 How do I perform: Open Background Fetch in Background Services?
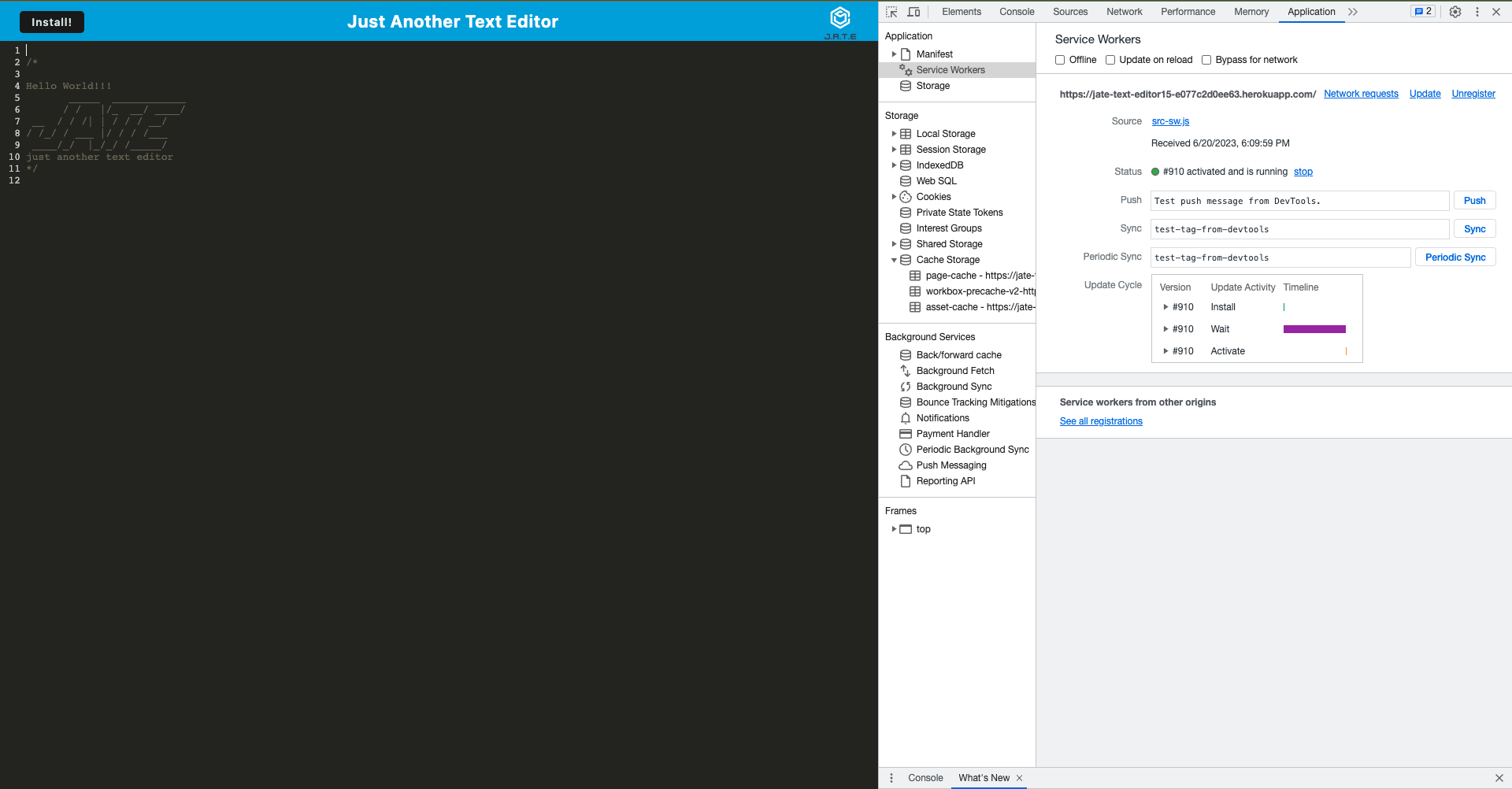955,370
